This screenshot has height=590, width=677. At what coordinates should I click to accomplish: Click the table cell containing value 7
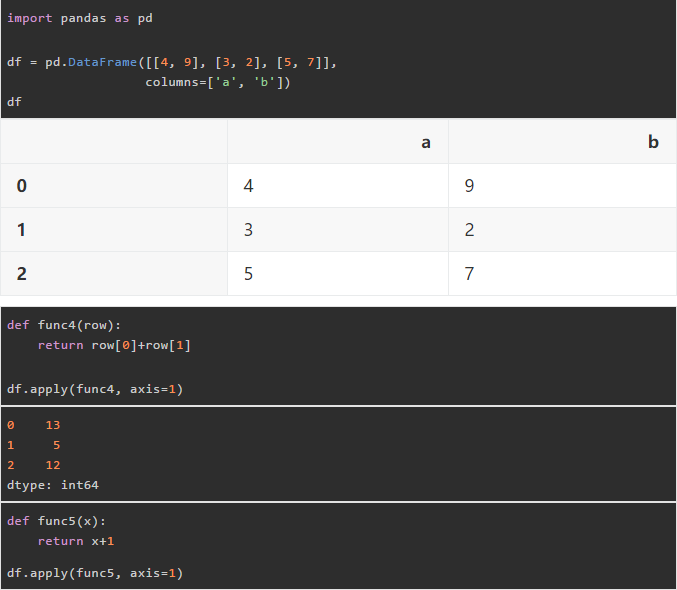point(470,274)
